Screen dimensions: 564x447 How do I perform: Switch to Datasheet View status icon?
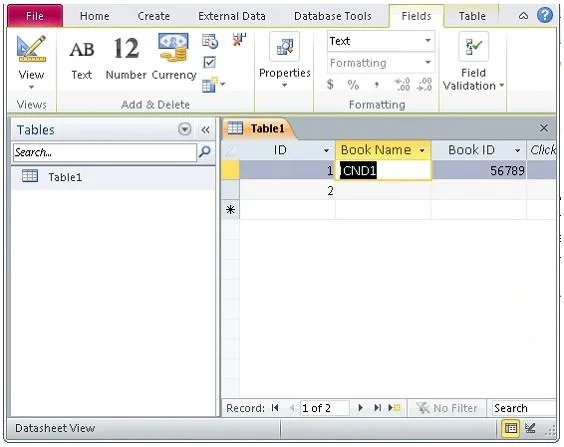tap(510, 428)
